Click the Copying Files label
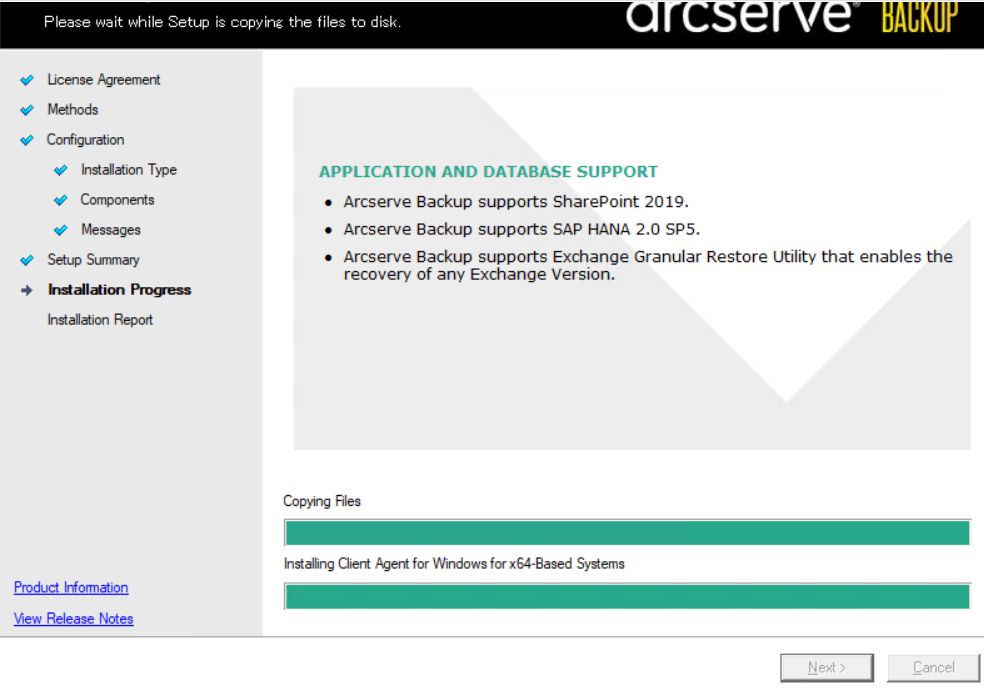984x691 pixels. [322, 501]
